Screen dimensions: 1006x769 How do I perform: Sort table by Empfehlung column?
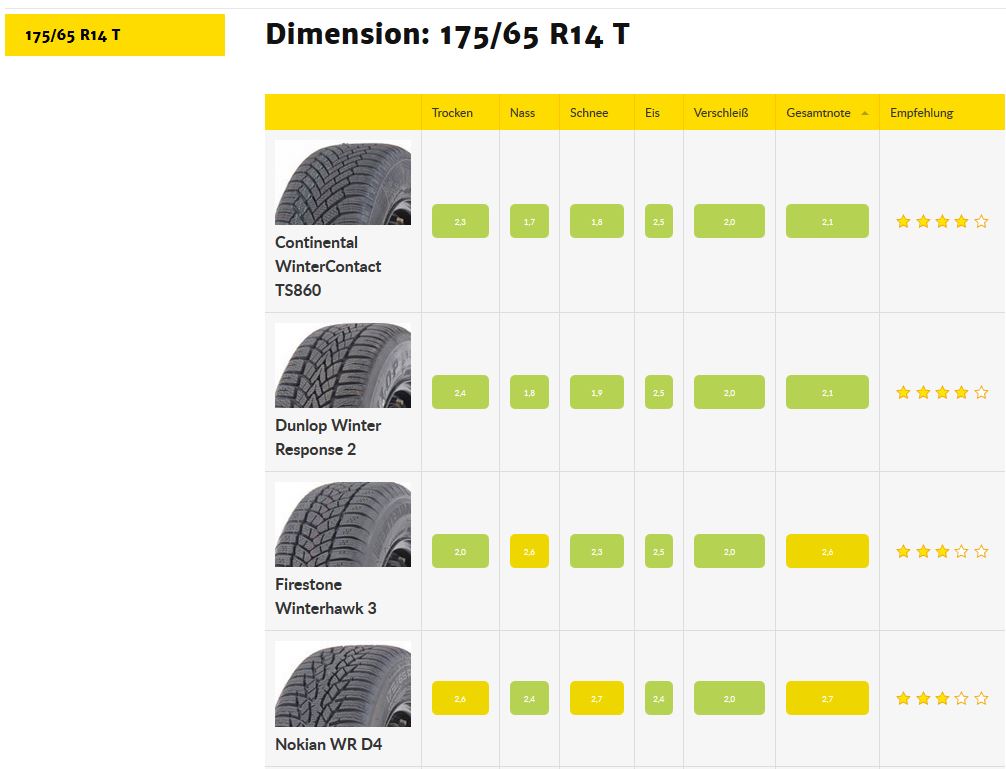coord(942,112)
